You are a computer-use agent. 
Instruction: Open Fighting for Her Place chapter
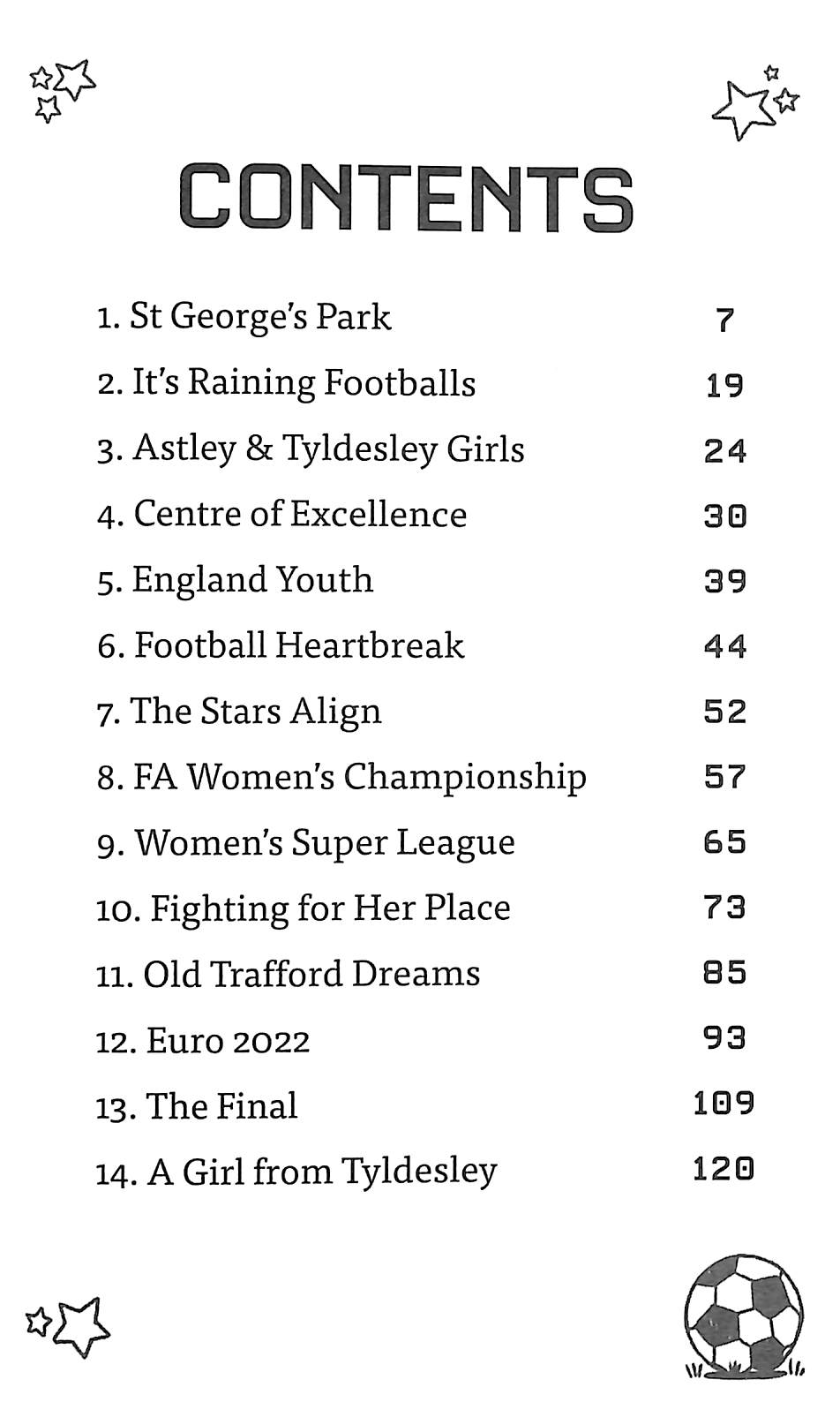pyautogui.click(x=303, y=908)
